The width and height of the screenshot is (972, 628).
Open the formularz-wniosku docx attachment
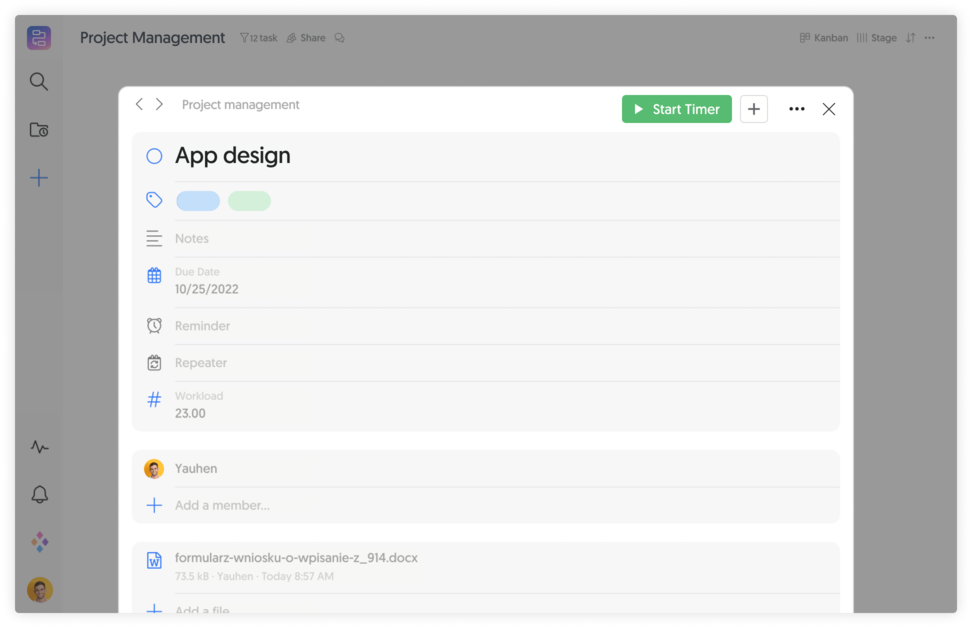click(x=296, y=558)
